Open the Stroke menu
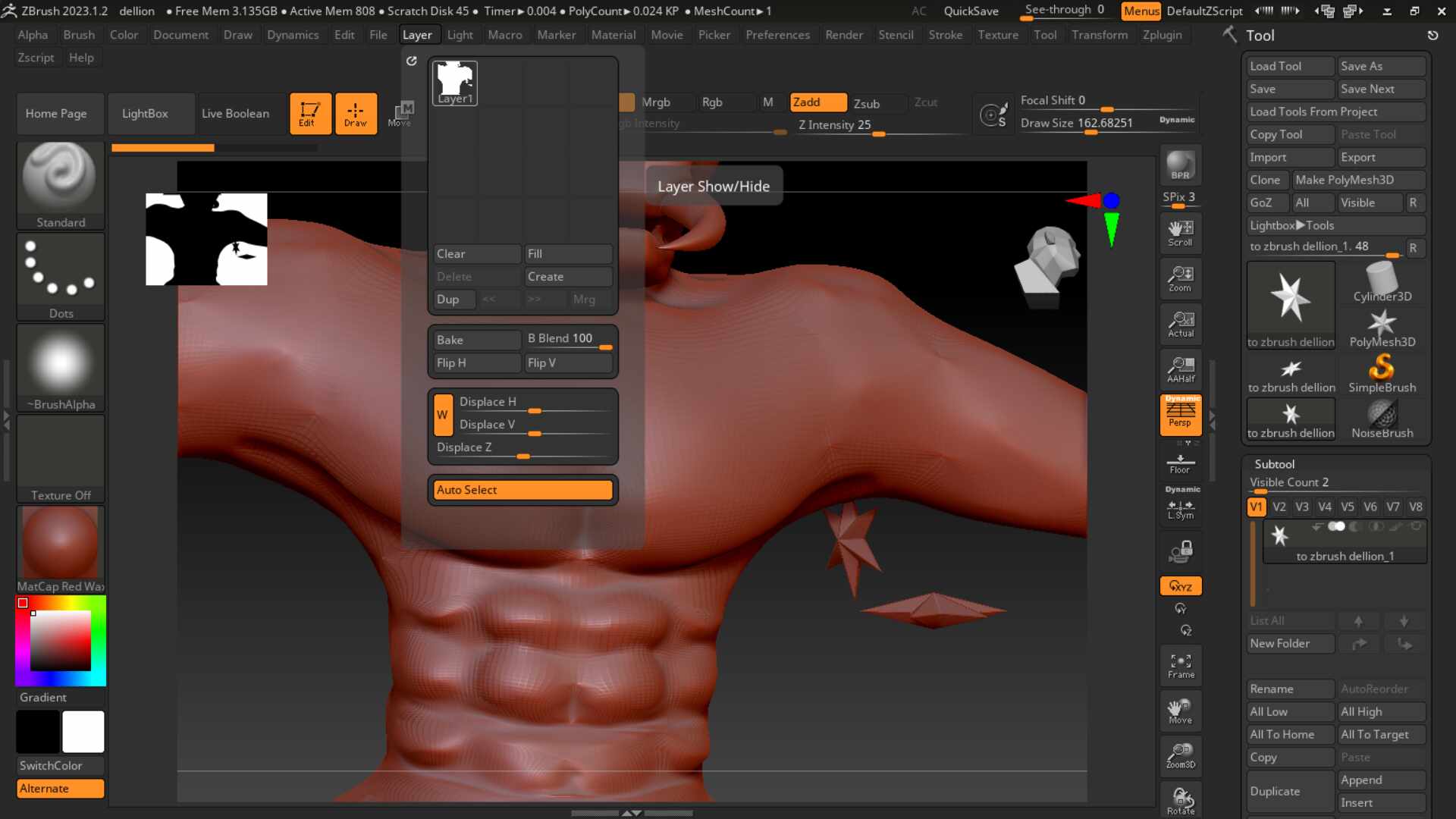The height and width of the screenshot is (819, 1456). point(945,35)
